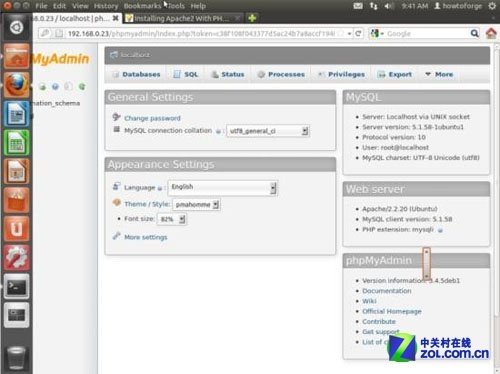Go to Firefox home page icon
Screen dimensions: 500x374
tap(491, 33)
